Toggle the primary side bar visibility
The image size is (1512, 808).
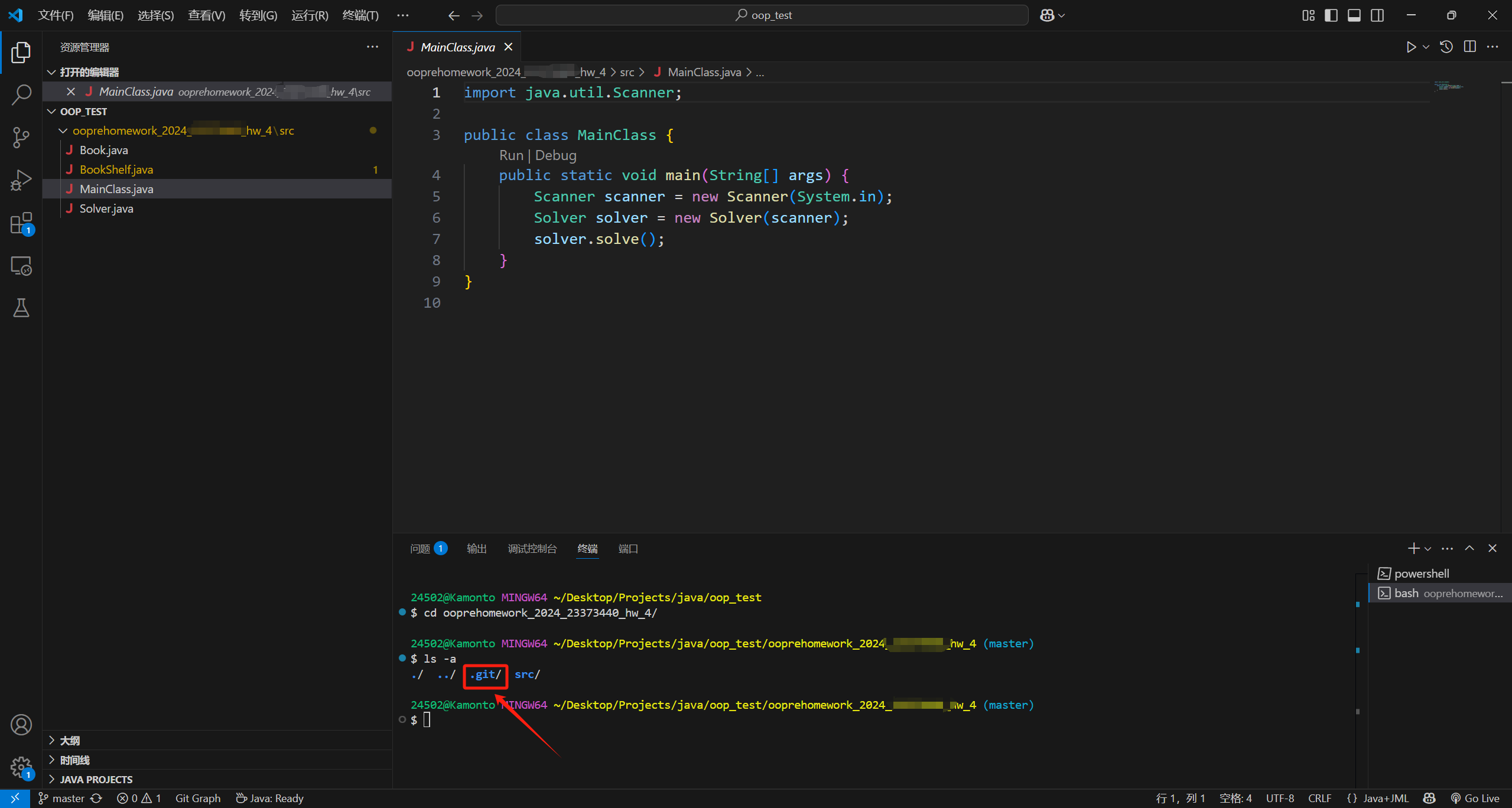[1331, 15]
